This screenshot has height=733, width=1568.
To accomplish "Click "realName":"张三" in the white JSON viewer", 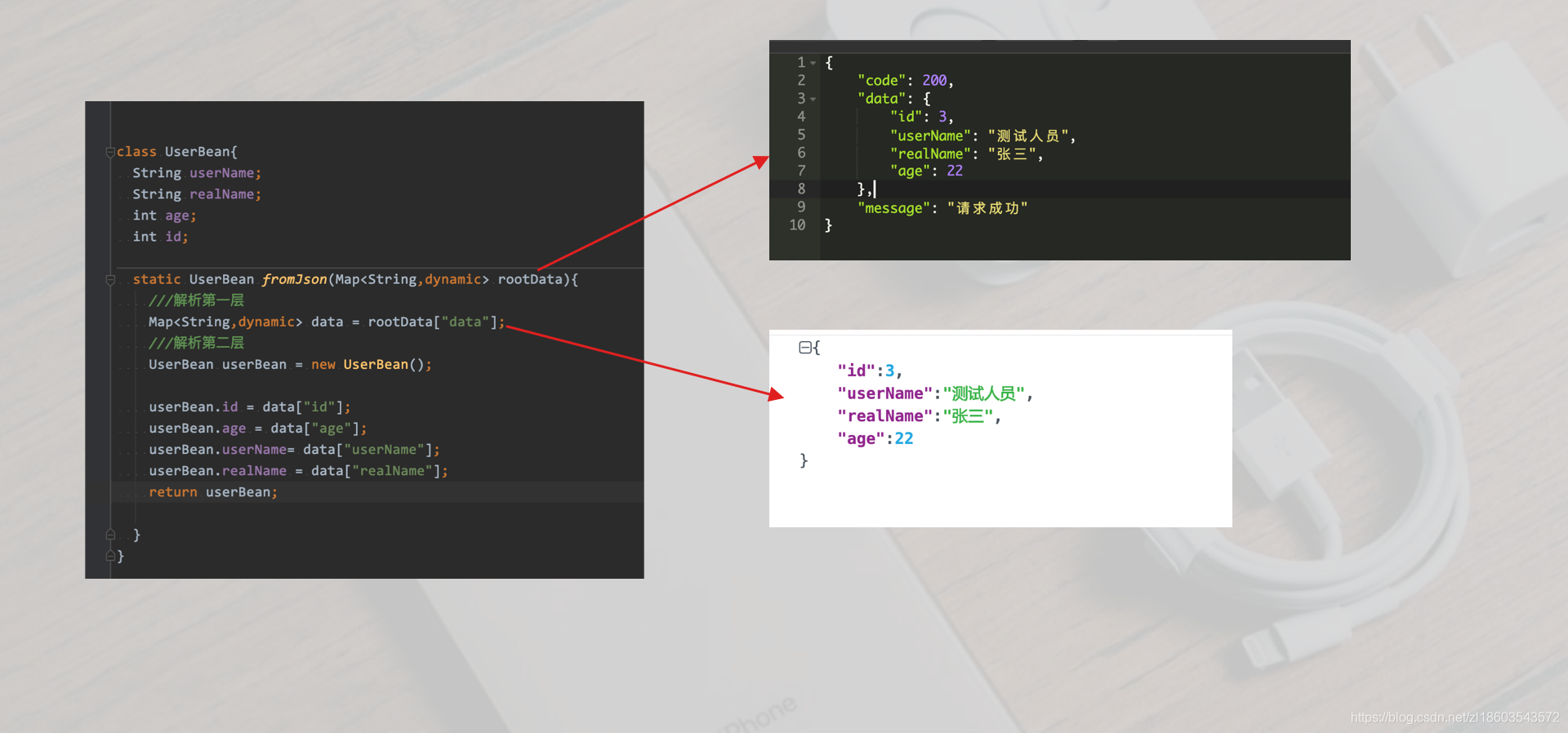I will (x=920, y=416).
